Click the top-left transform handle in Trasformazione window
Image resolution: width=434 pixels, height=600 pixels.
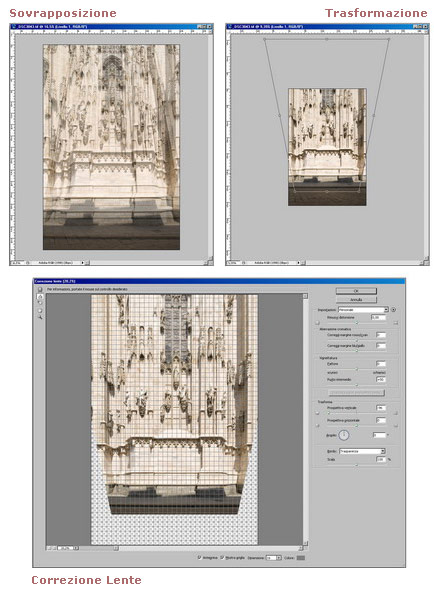264,39
